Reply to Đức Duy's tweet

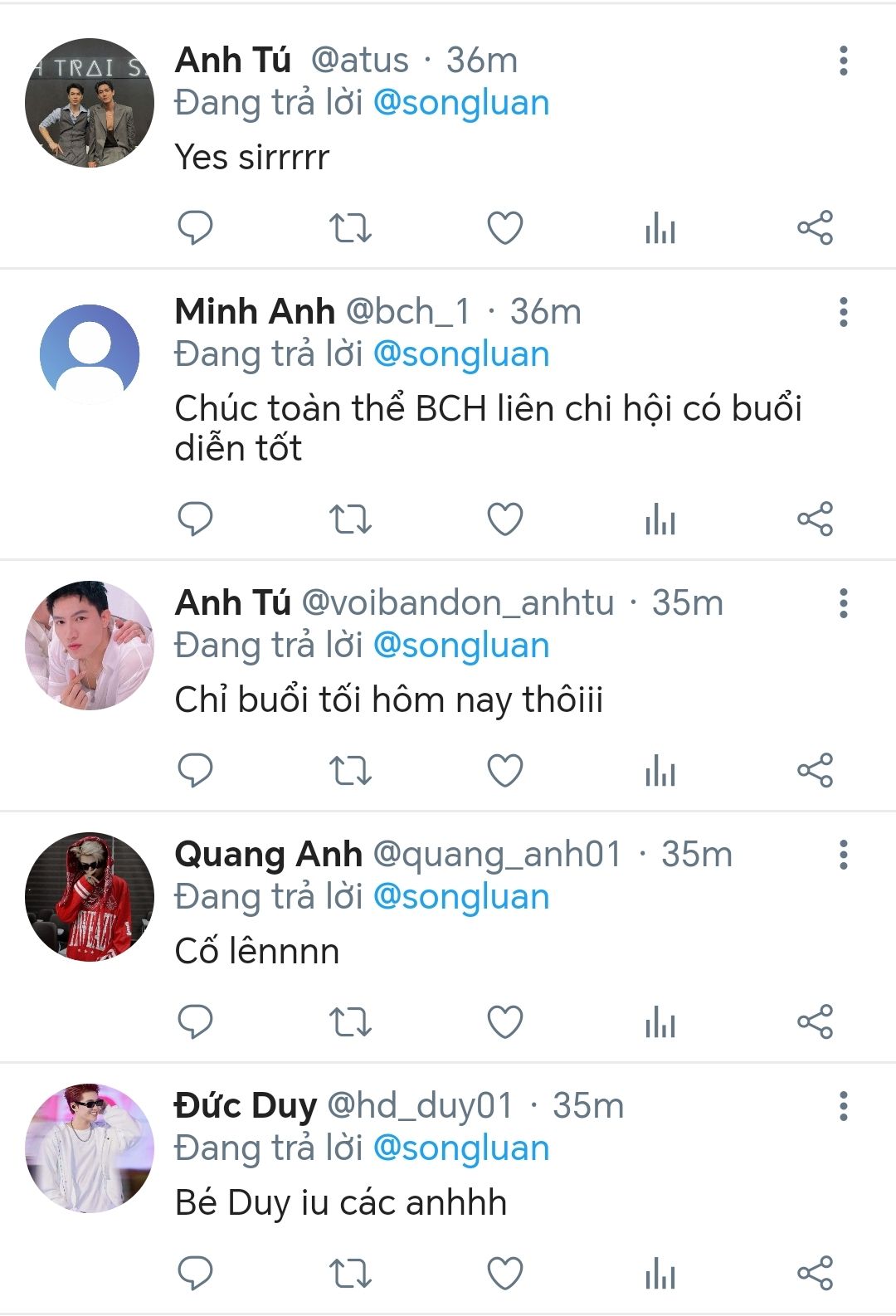pos(196,1274)
